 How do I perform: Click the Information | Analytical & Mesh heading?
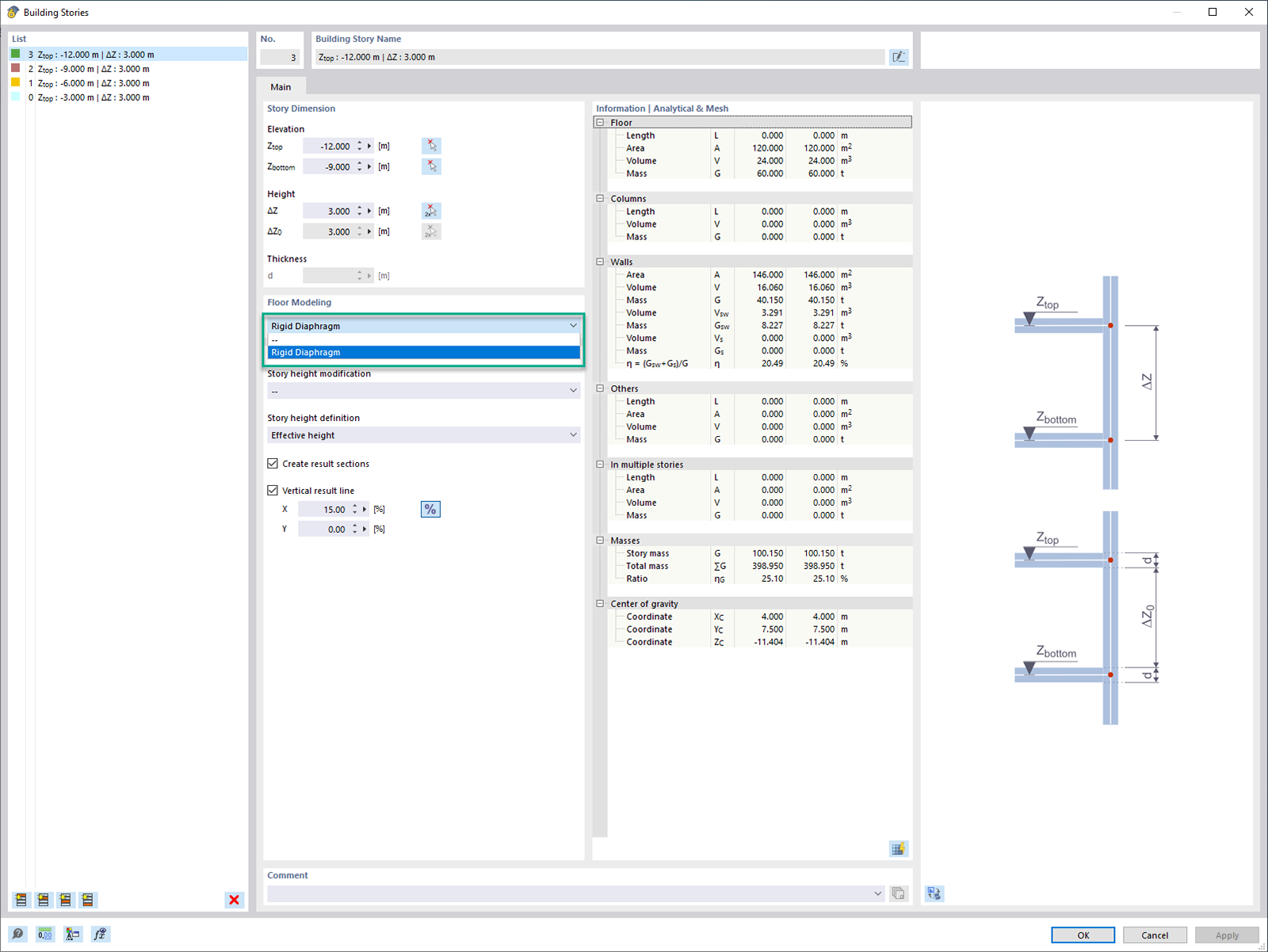click(x=662, y=109)
